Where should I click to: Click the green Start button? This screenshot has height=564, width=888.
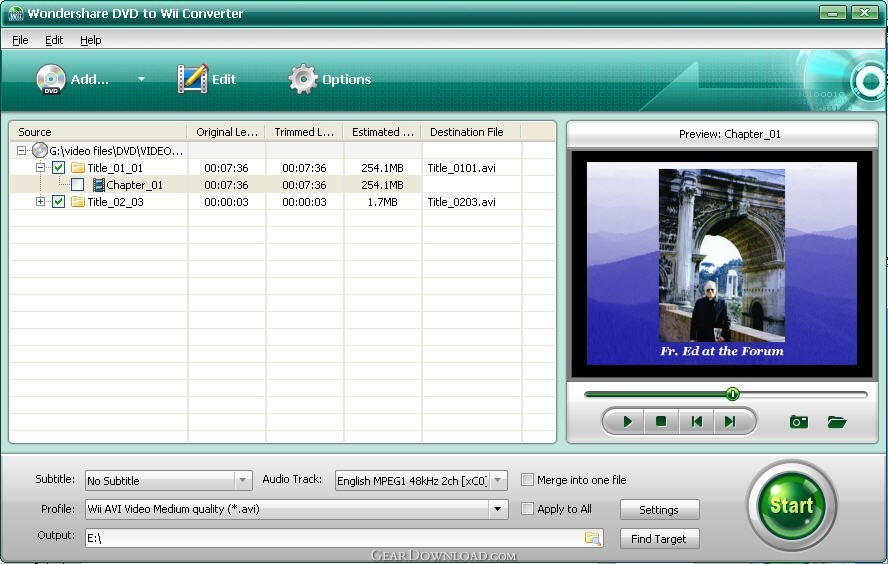click(791, 506)
